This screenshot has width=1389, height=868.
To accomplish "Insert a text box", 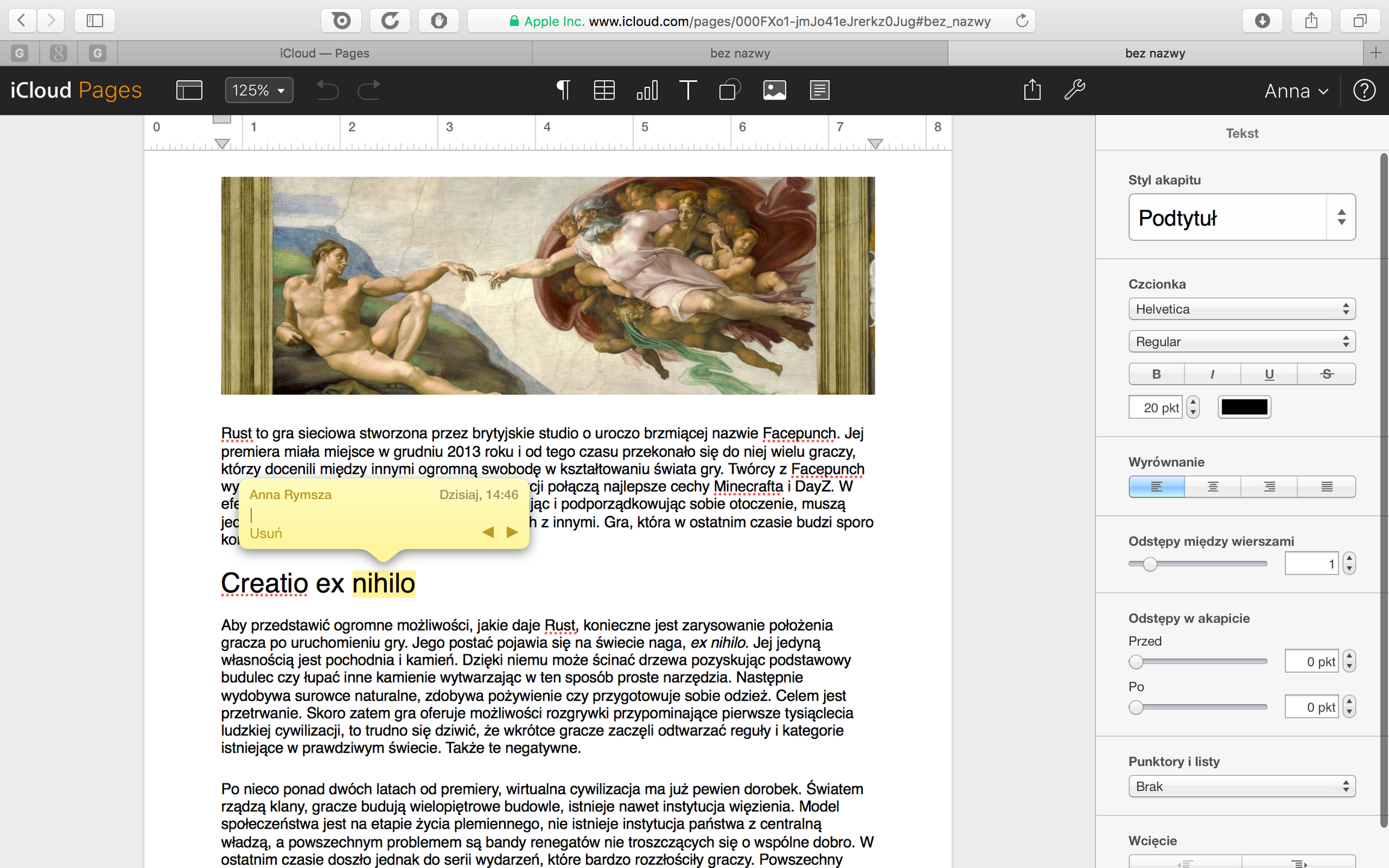I will click(x=688, y=90).
